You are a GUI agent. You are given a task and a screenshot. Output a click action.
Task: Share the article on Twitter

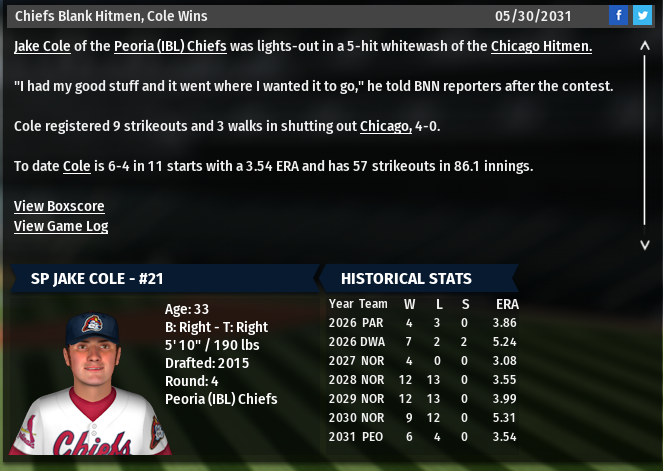pos(641,15)
